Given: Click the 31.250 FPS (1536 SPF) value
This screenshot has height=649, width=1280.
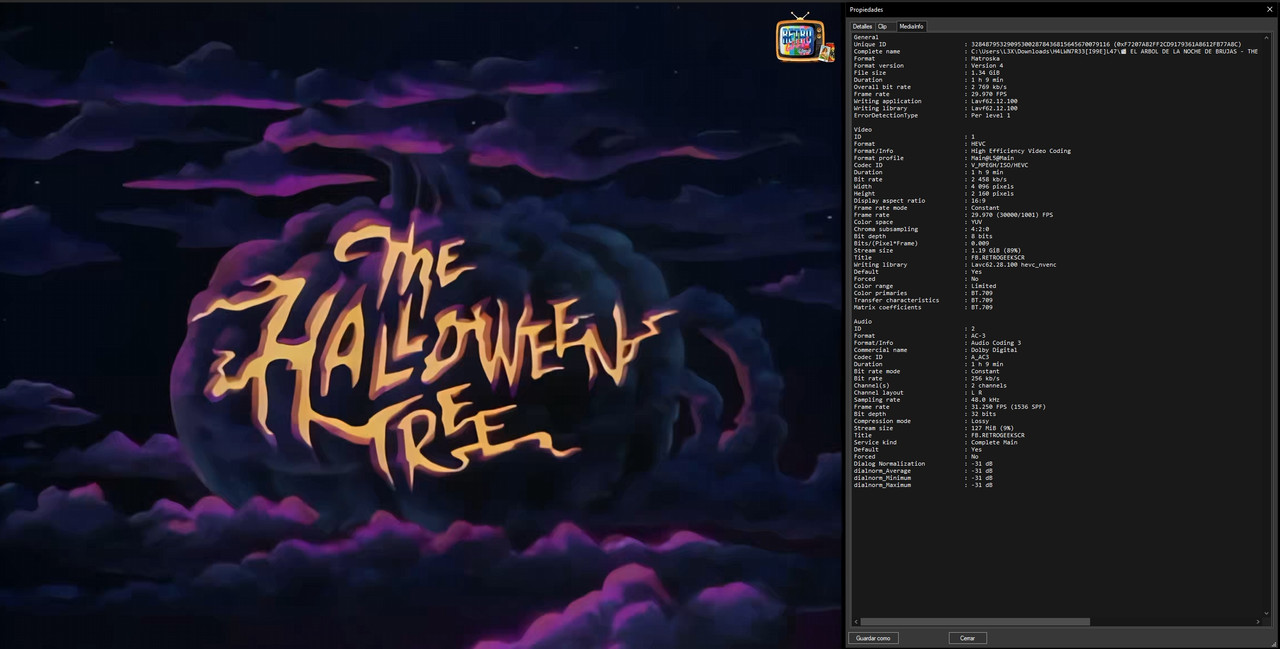Looking at the screenshot, I should pos(1006,406).
